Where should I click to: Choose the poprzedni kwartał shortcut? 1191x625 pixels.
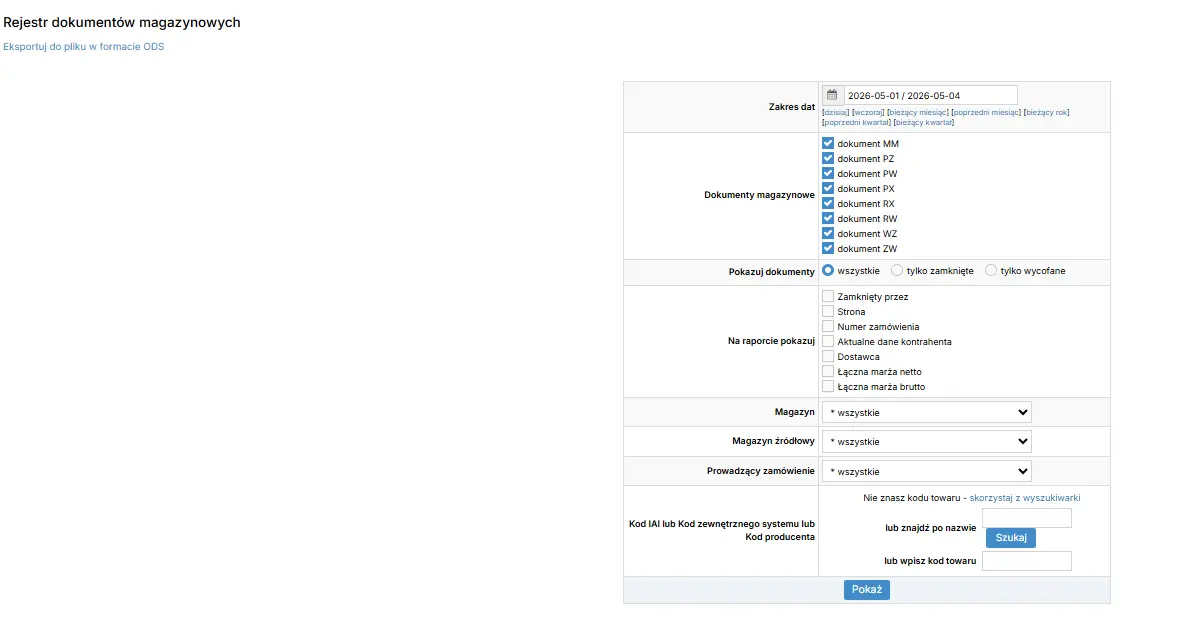coord(856,122)
